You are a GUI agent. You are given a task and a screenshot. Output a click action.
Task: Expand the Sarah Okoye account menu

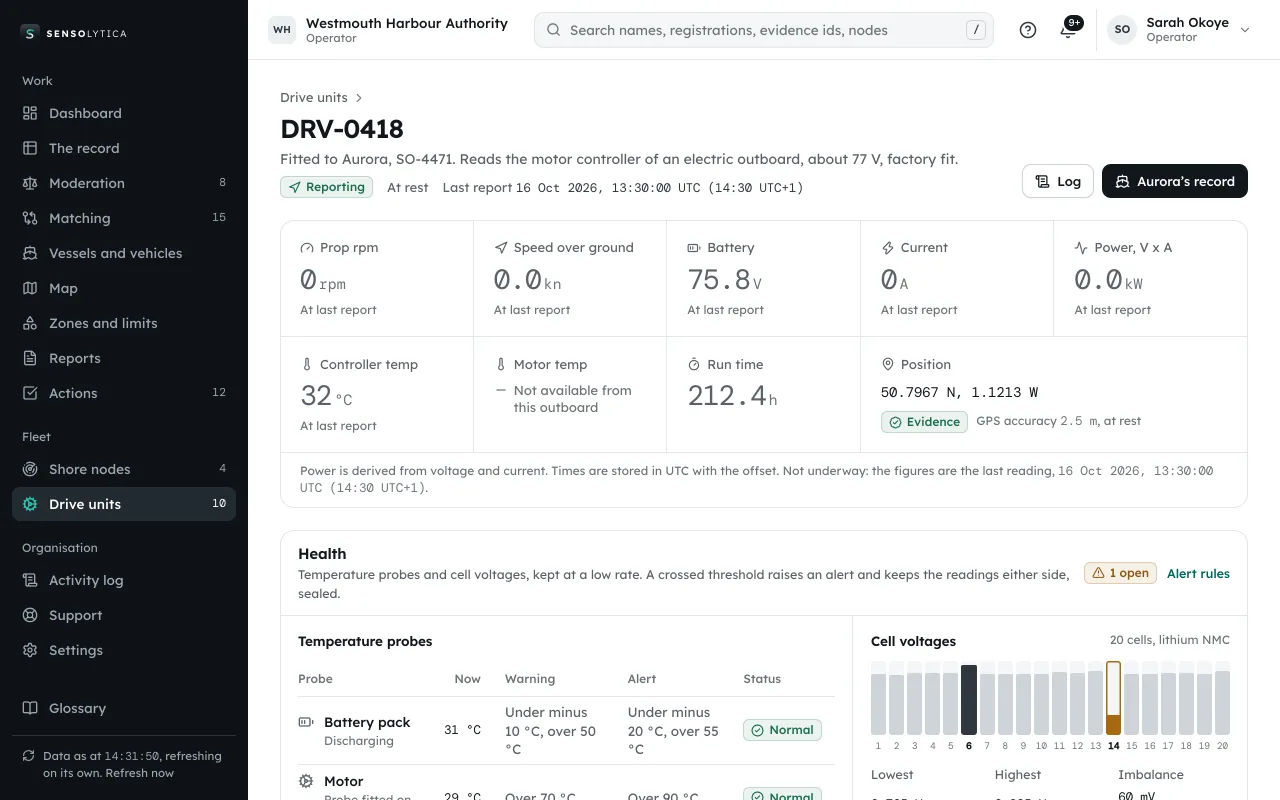tap(1180, 30)
